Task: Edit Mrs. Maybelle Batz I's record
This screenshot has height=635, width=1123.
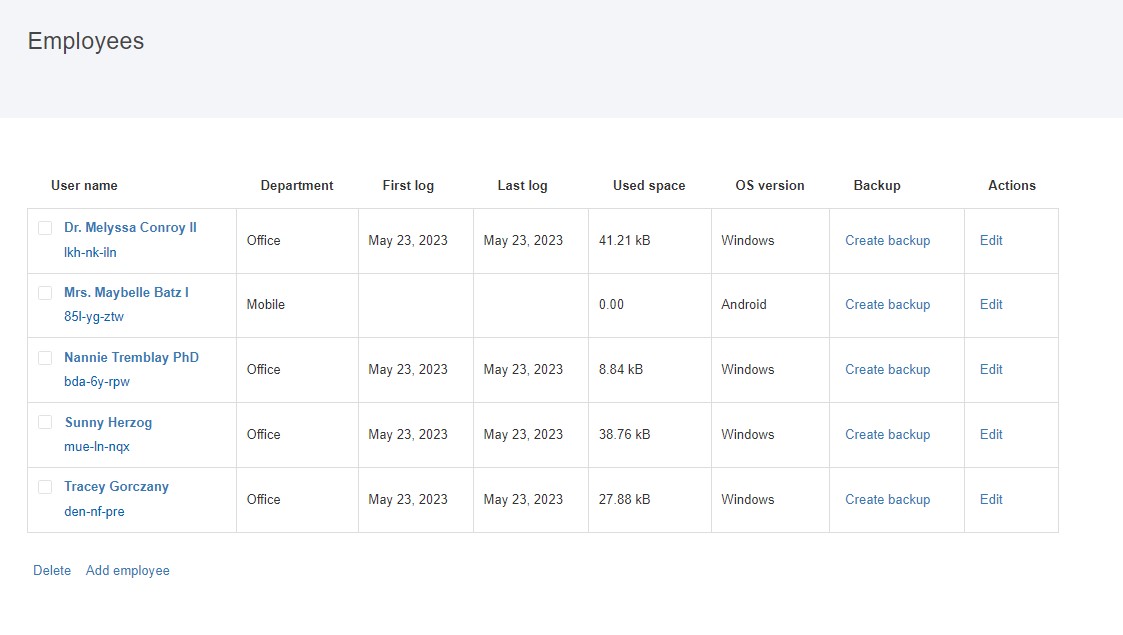Action: [x=991, y=304]
